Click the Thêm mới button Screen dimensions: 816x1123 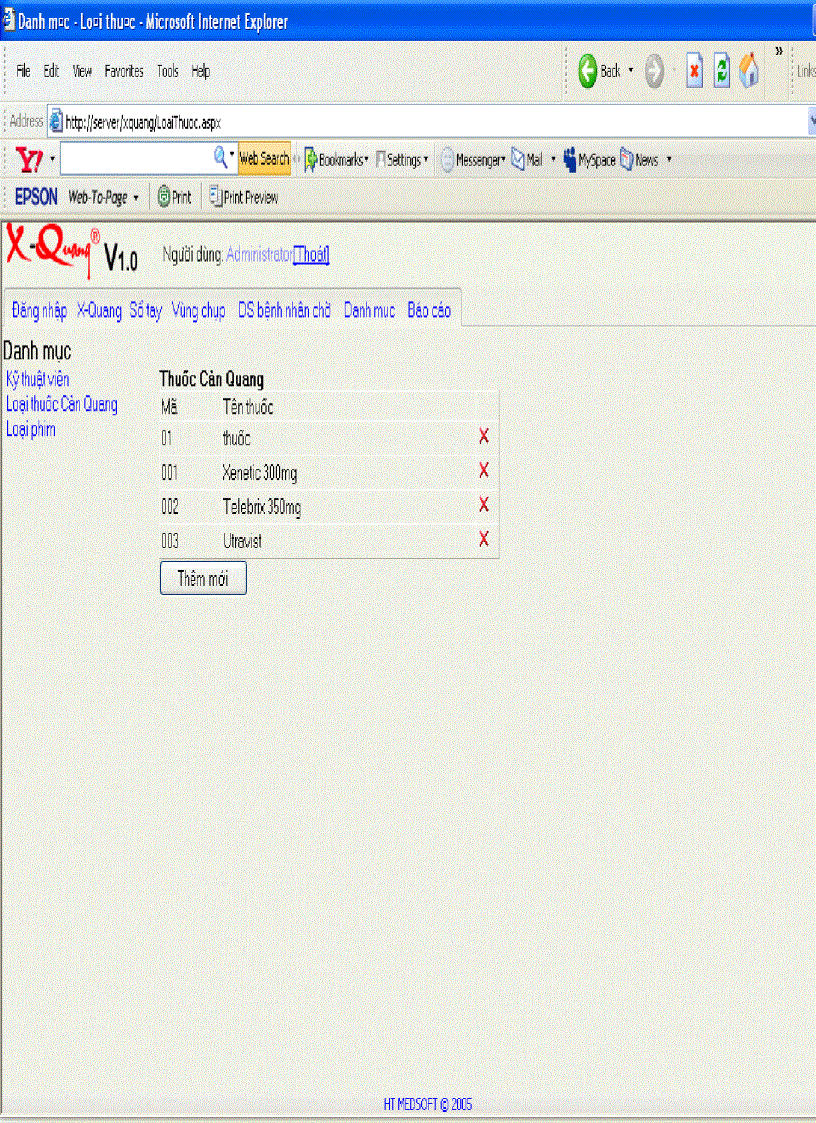(x=202, y=578)
